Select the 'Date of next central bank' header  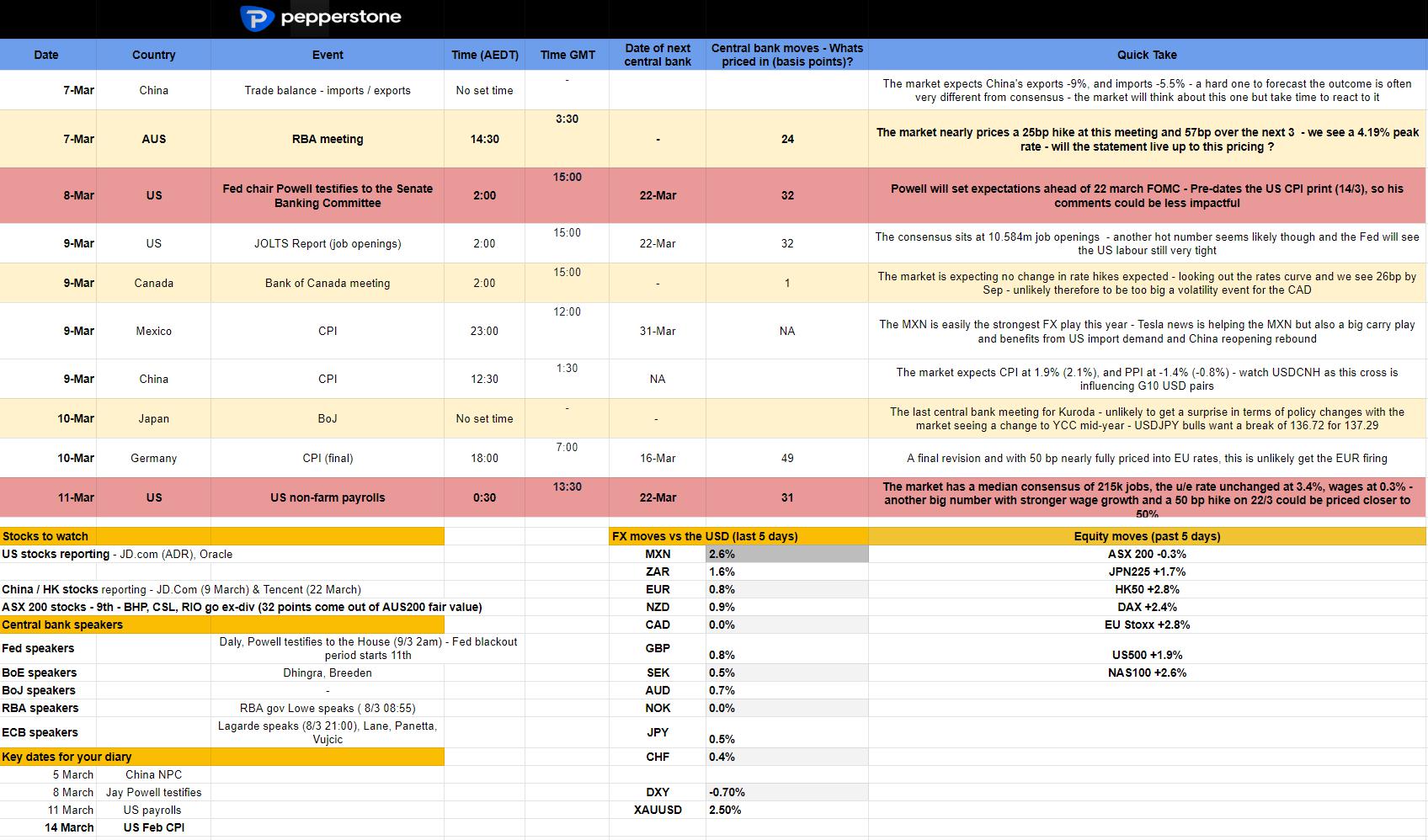click(x=658, y=55)
